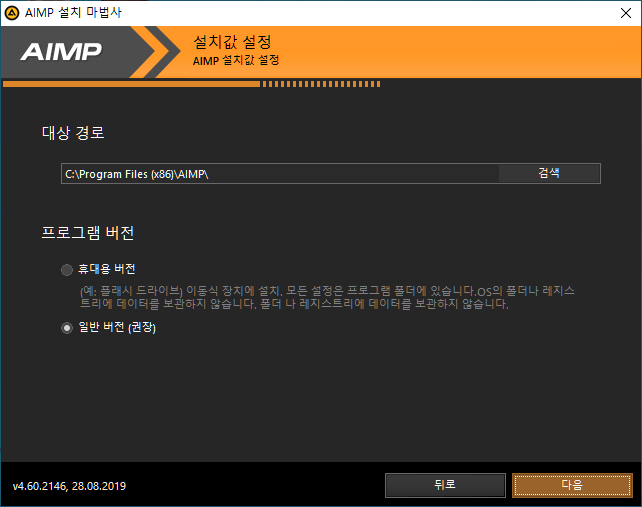Viewport: 642px width, 507px height.
Task: Click the 대상 경로 heading
Action: 73,133
